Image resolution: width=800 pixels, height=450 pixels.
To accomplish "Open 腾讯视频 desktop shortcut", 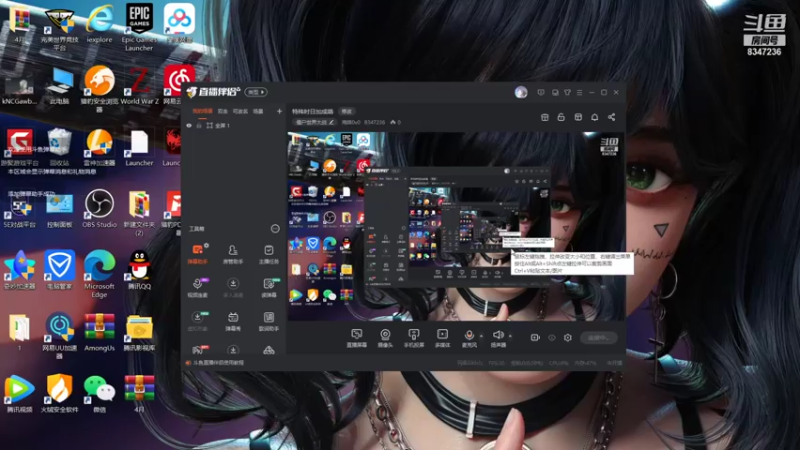I will [x=19, y=394].
